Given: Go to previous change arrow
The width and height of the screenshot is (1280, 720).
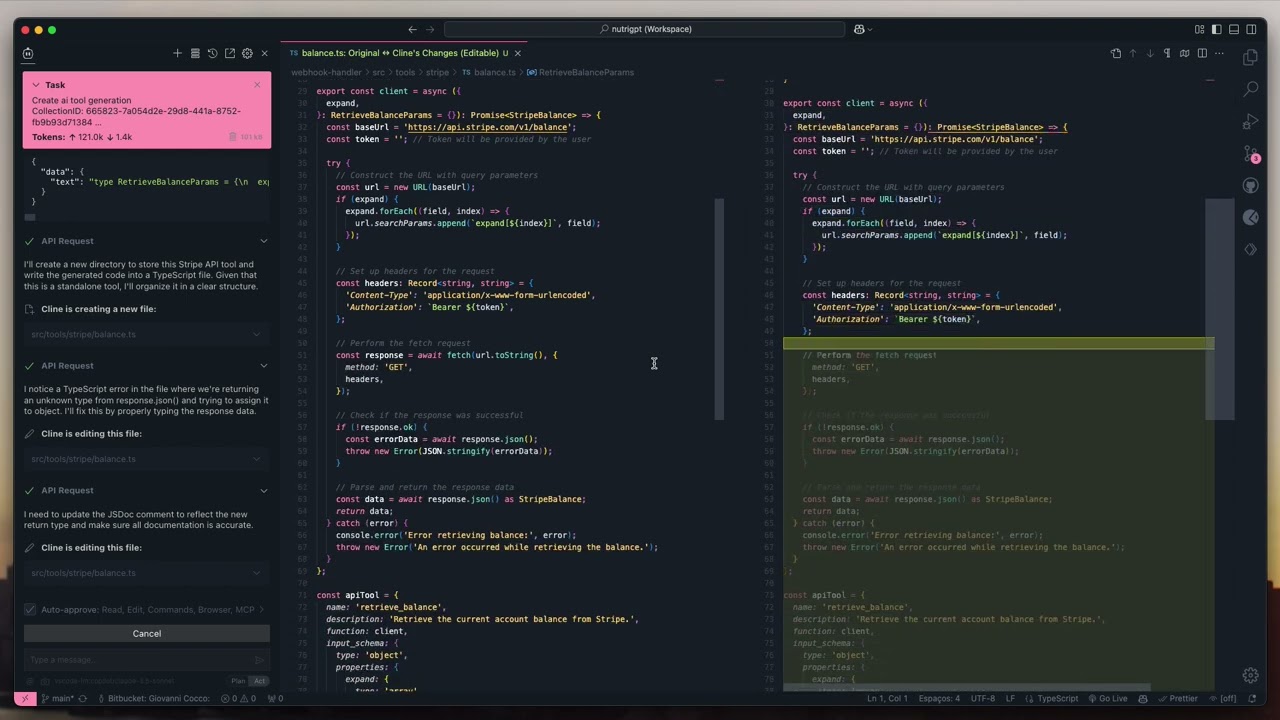Looking at the screenshot, I should 1133,53.
